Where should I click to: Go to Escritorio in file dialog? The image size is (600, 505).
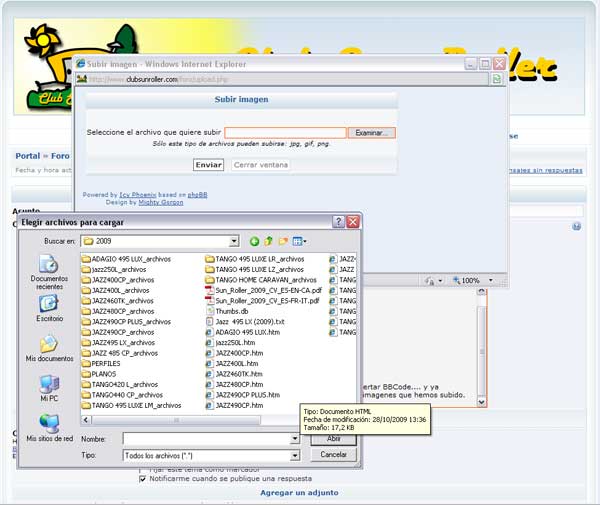click(x=49, y=307)
